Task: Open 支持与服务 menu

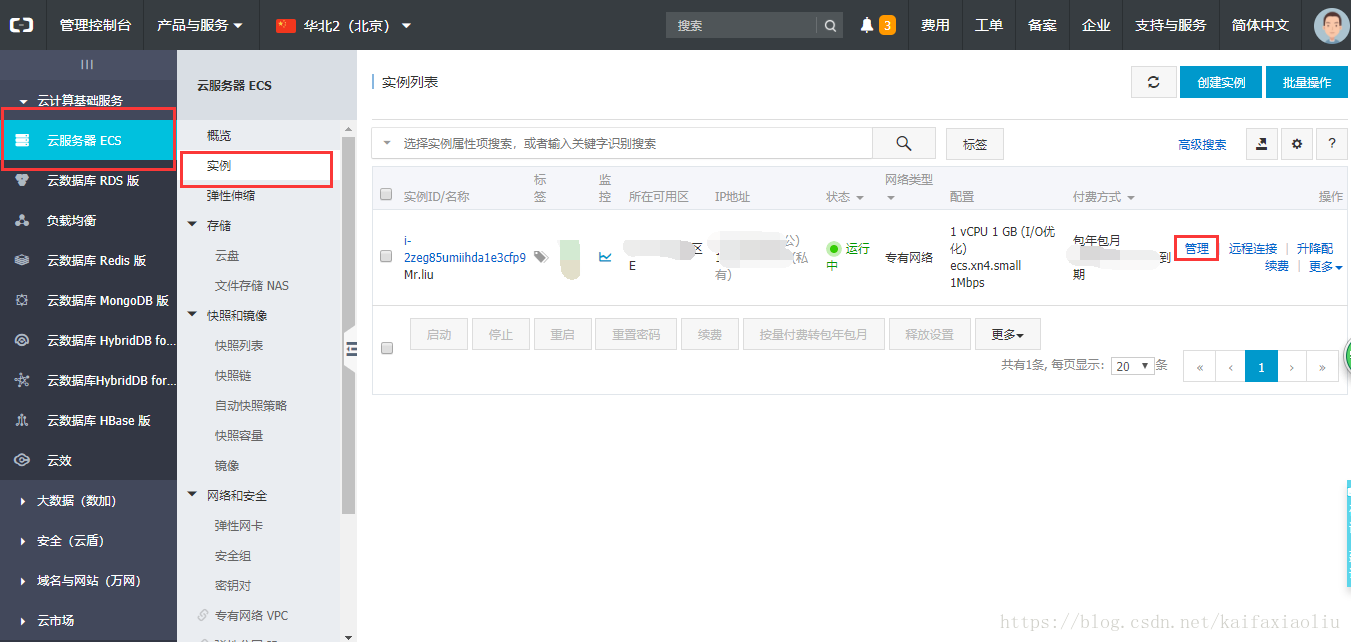Action: (x=1170, y=25)
